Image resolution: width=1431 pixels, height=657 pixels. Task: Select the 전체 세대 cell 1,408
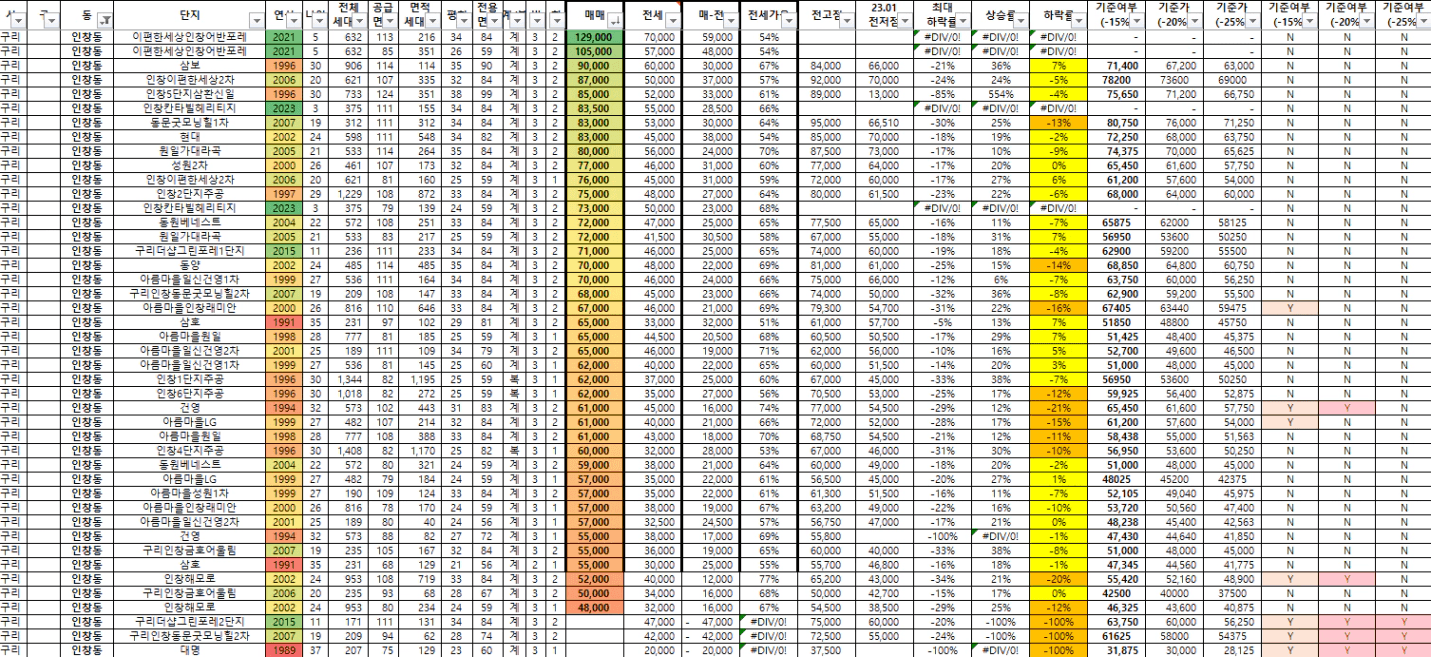pyautogui.click(x=349, y=451)
